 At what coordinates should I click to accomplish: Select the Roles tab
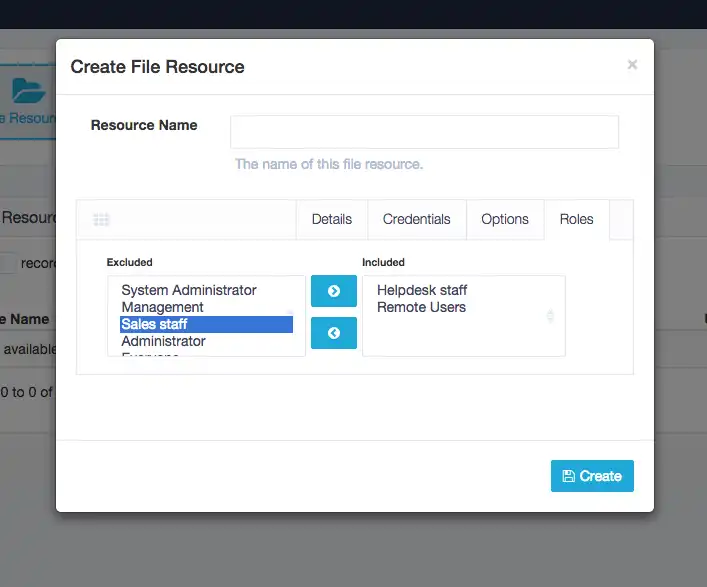click(577, 220)
